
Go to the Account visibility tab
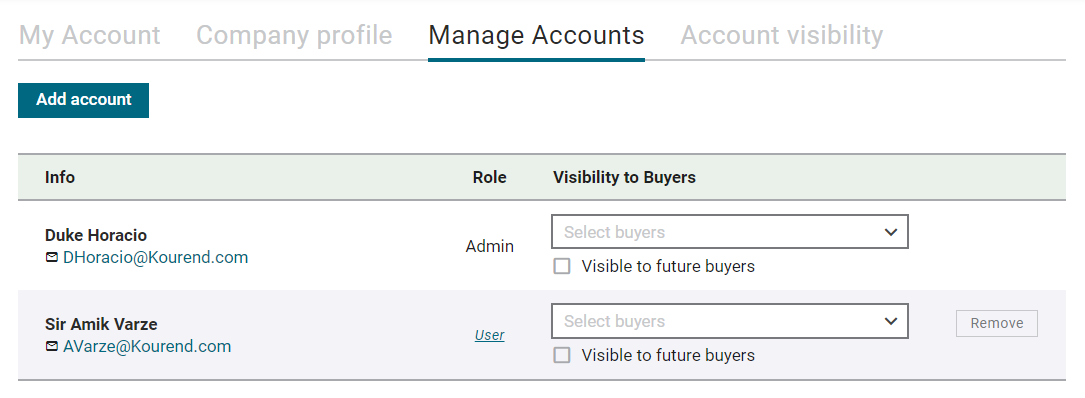(x=781, y=35)
